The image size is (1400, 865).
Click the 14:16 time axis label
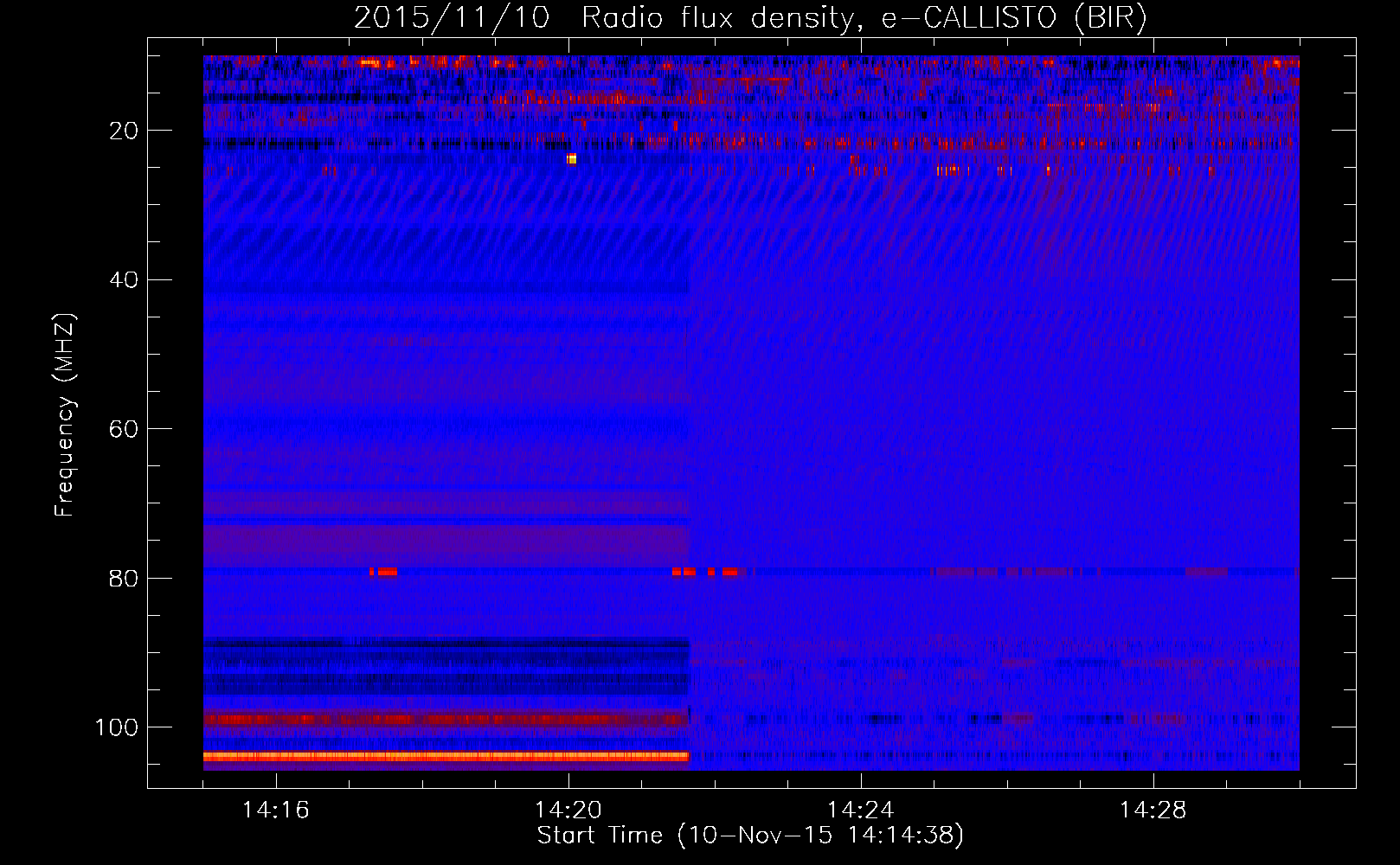275,811
